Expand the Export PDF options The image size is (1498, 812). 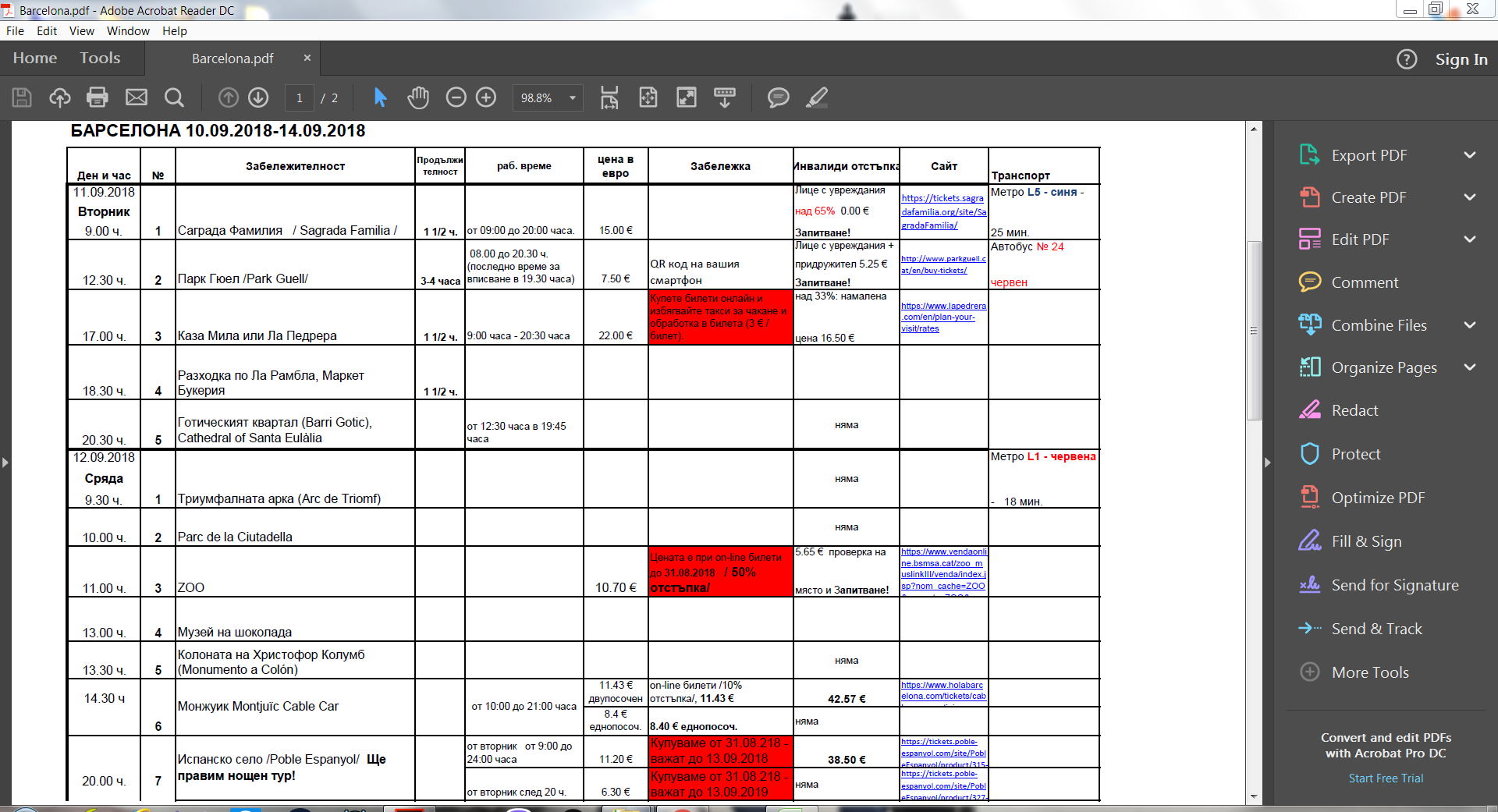pos(1470,155)
